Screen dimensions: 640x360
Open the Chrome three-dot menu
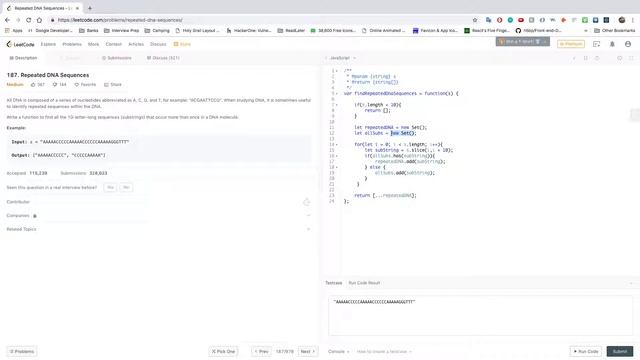(633, 20)
